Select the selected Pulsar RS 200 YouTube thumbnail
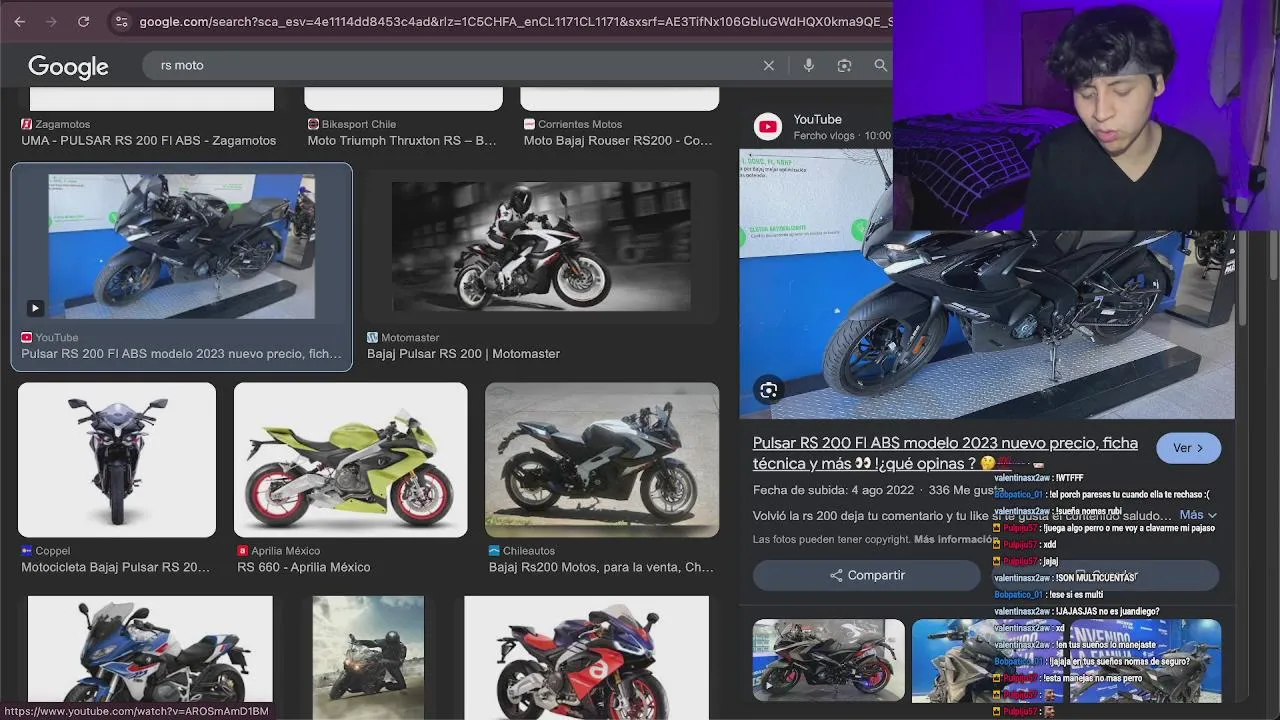This screenshot has width=1280, height=720. pyautogui.click(x=181, y=247)
